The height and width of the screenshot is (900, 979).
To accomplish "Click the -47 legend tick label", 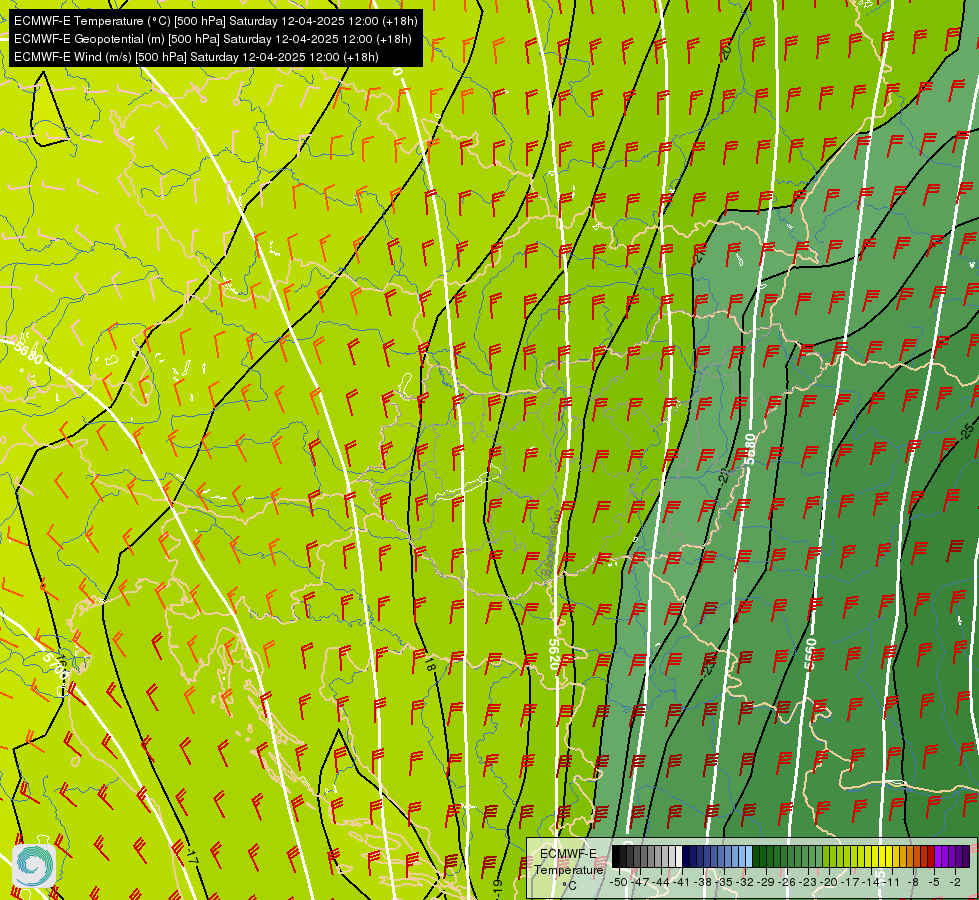I will 640,882.
